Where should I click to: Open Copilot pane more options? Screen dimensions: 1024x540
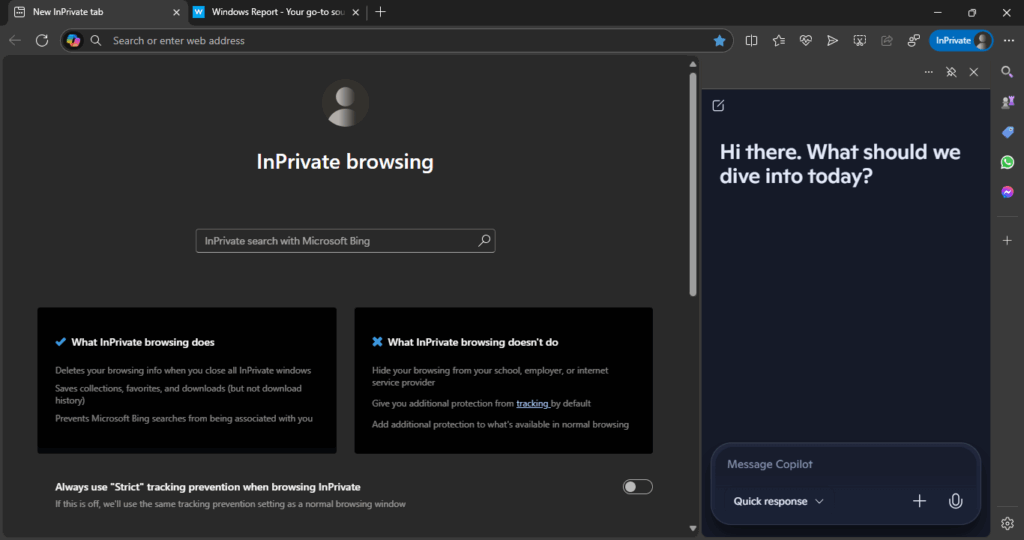click(929, 72)
